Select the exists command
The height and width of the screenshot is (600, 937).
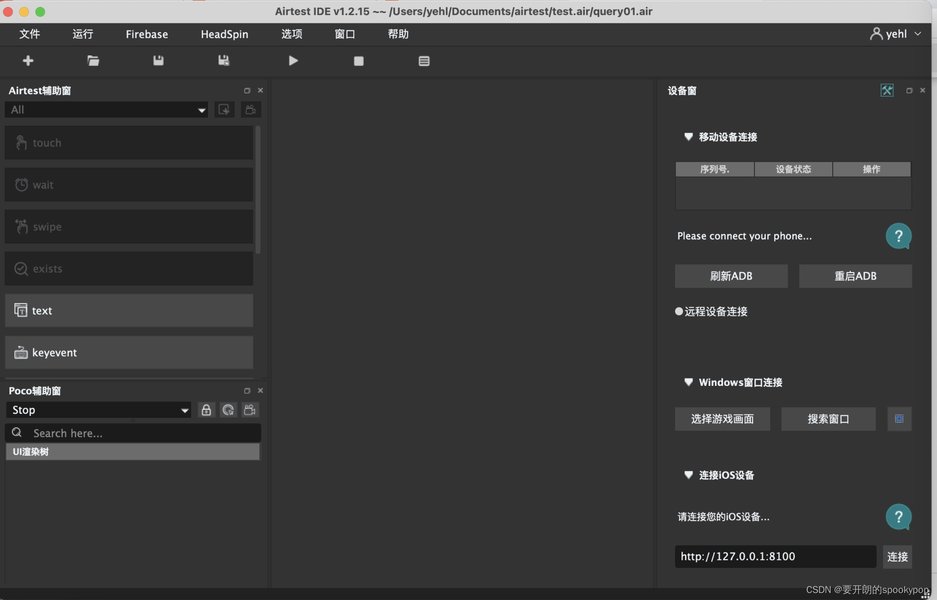tap(128, 268)
